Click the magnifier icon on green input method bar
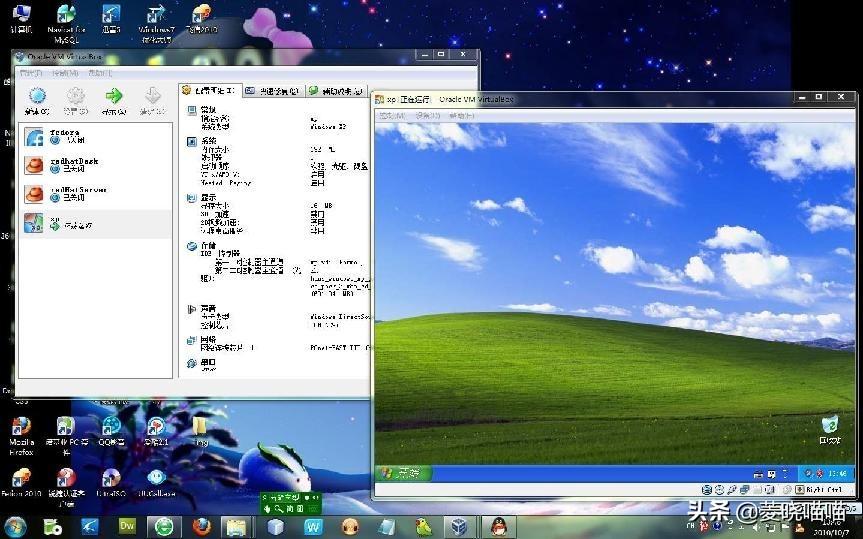Viewport: 863px width, 539px height. 279,509
